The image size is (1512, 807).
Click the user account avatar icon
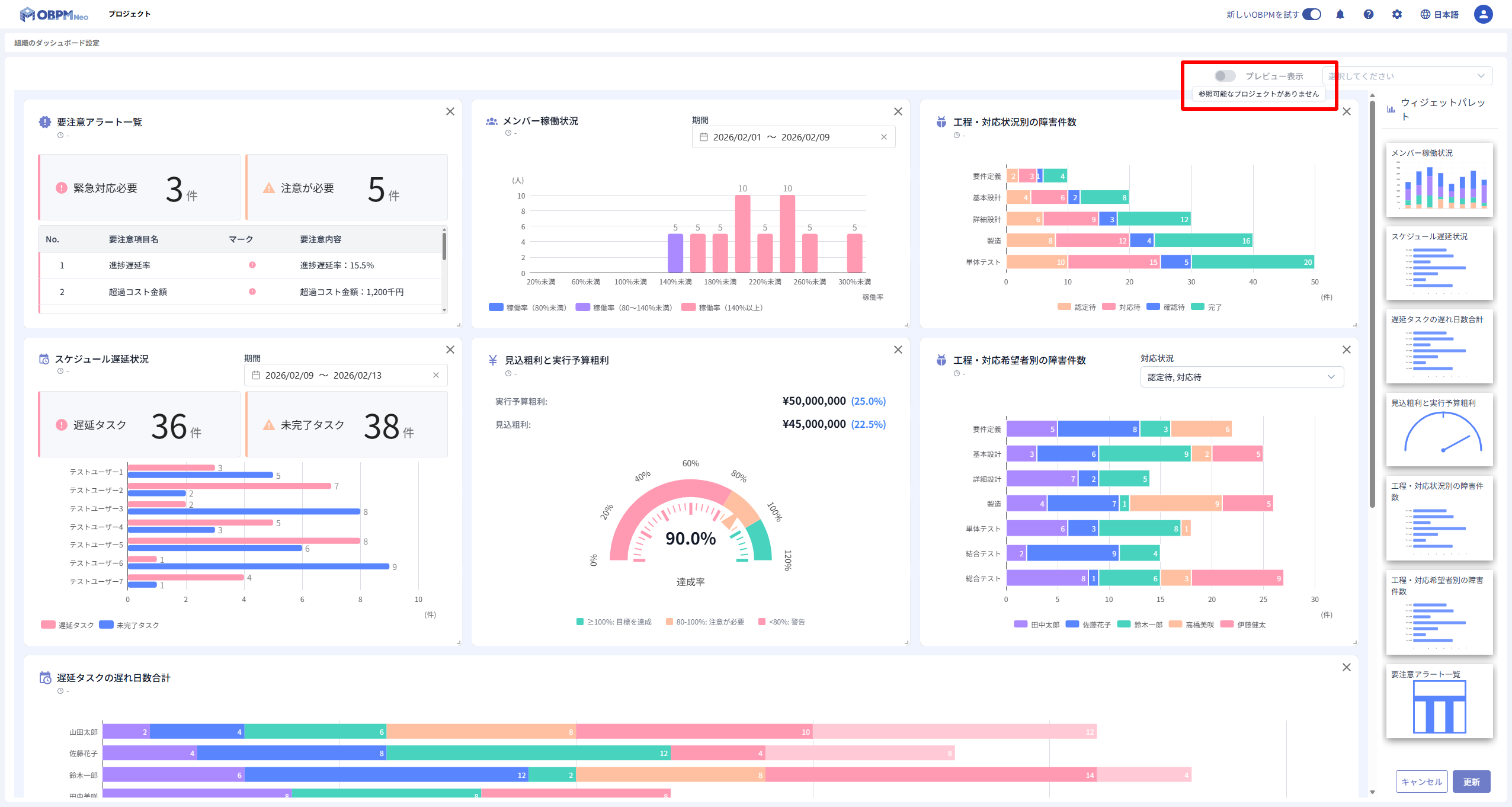tap(1483, 14)
